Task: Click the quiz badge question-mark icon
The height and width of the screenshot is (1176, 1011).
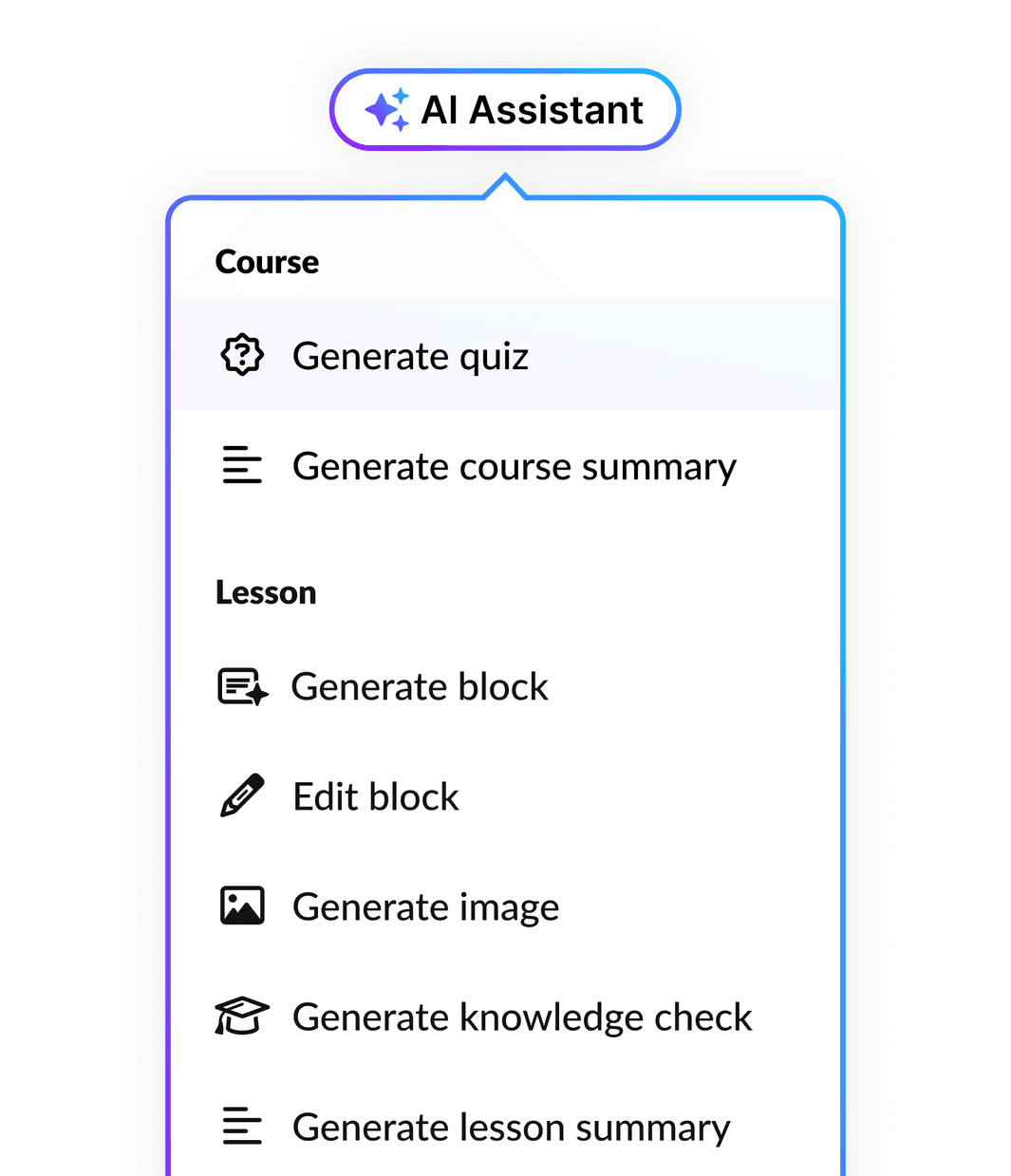Action: click(242, 355)
